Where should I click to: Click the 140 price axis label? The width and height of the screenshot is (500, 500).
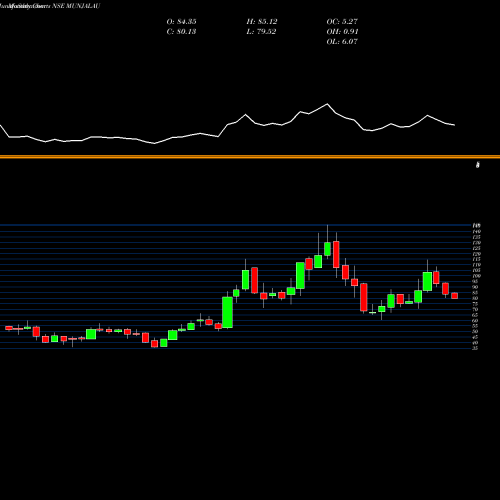pyautogui.click(x=477, y=231)
